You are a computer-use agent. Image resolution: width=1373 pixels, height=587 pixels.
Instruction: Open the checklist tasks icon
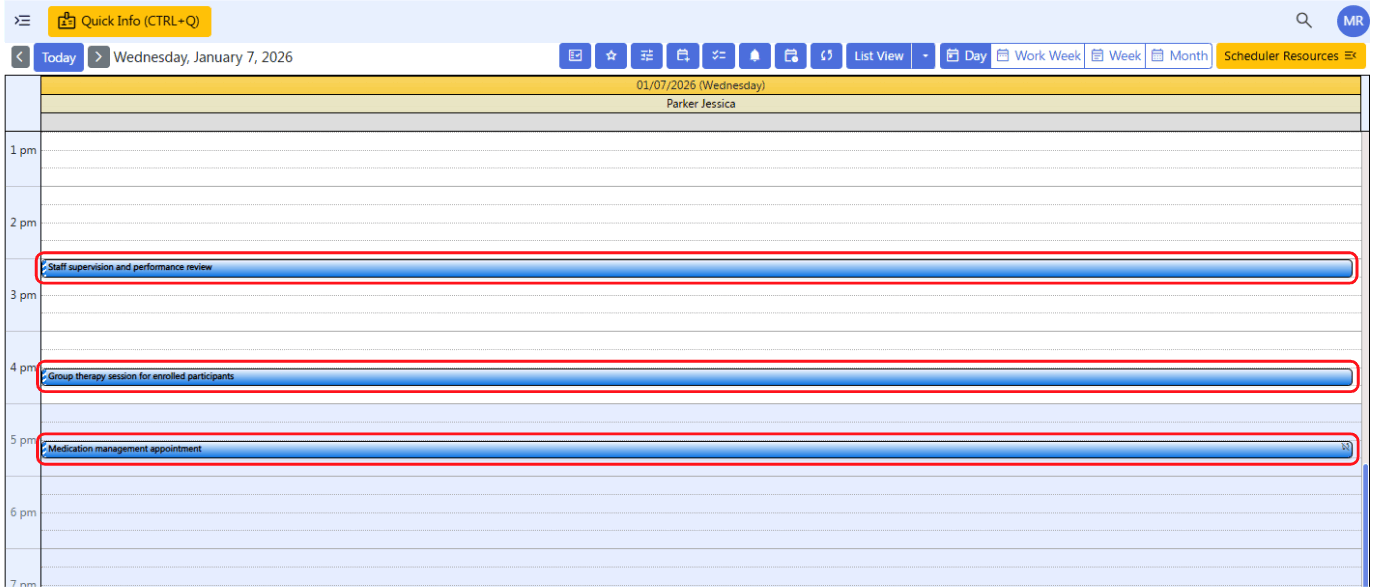coord(719,56)
